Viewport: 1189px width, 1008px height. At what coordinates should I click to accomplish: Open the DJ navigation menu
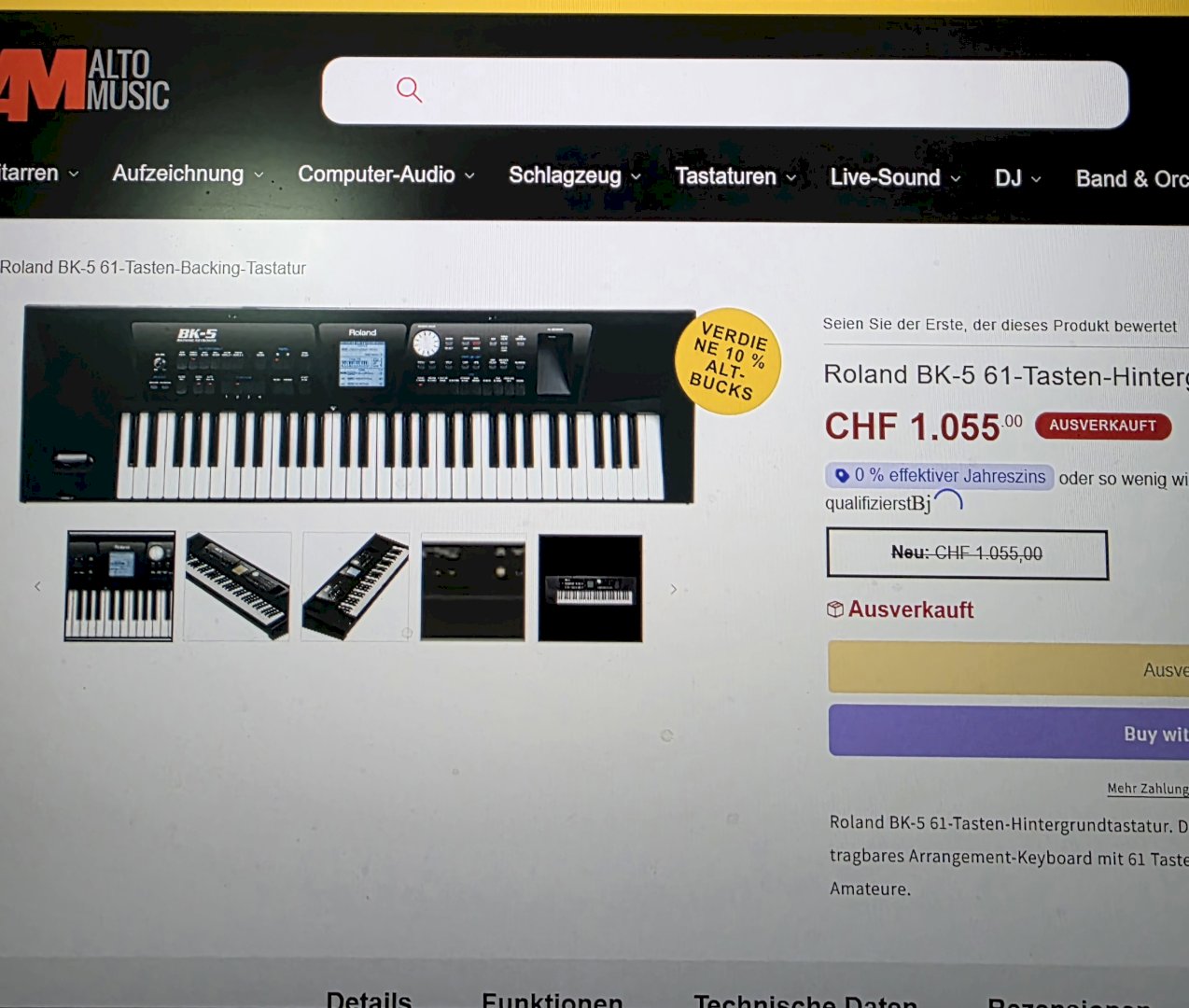(x=1017, y=178)
